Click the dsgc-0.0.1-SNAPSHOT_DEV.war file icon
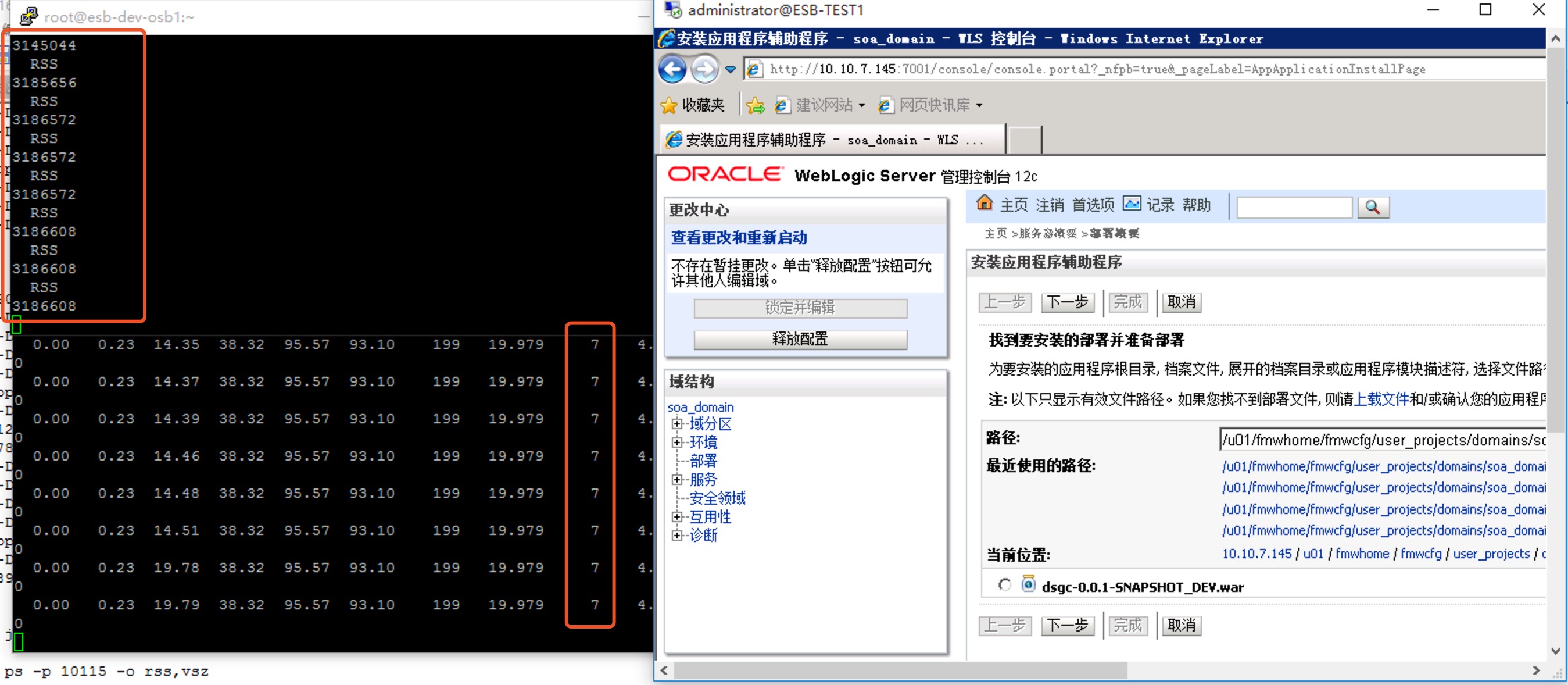 [1028, 584]
